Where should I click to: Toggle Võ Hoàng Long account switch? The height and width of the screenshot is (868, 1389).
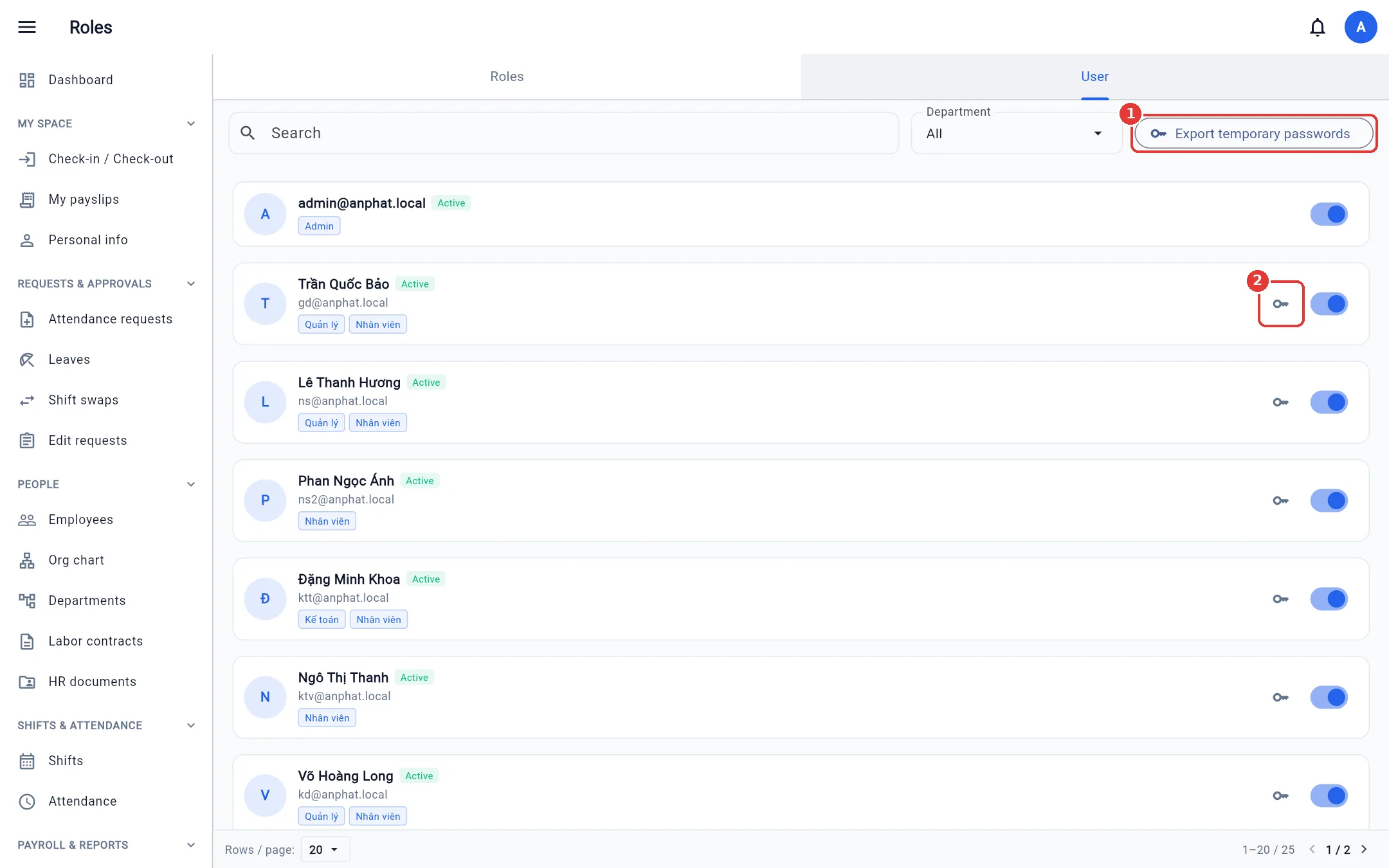click(x=1329, y=795)
